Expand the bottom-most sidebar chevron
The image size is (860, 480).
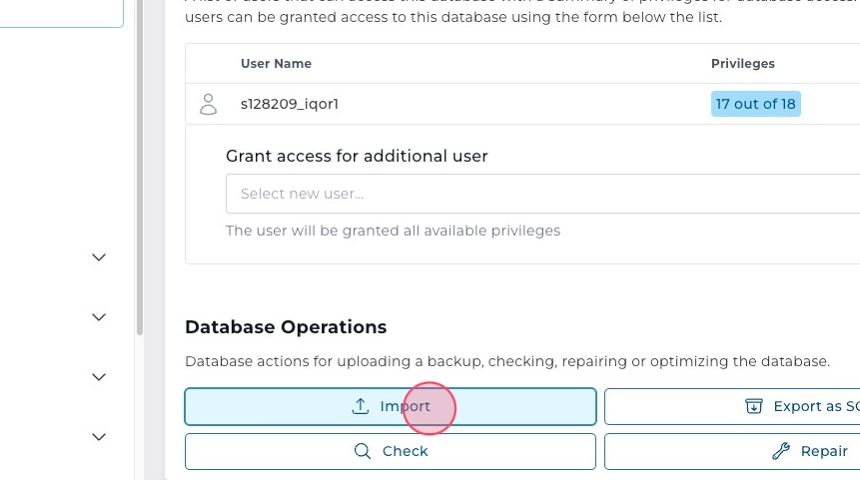pos(99,437)
